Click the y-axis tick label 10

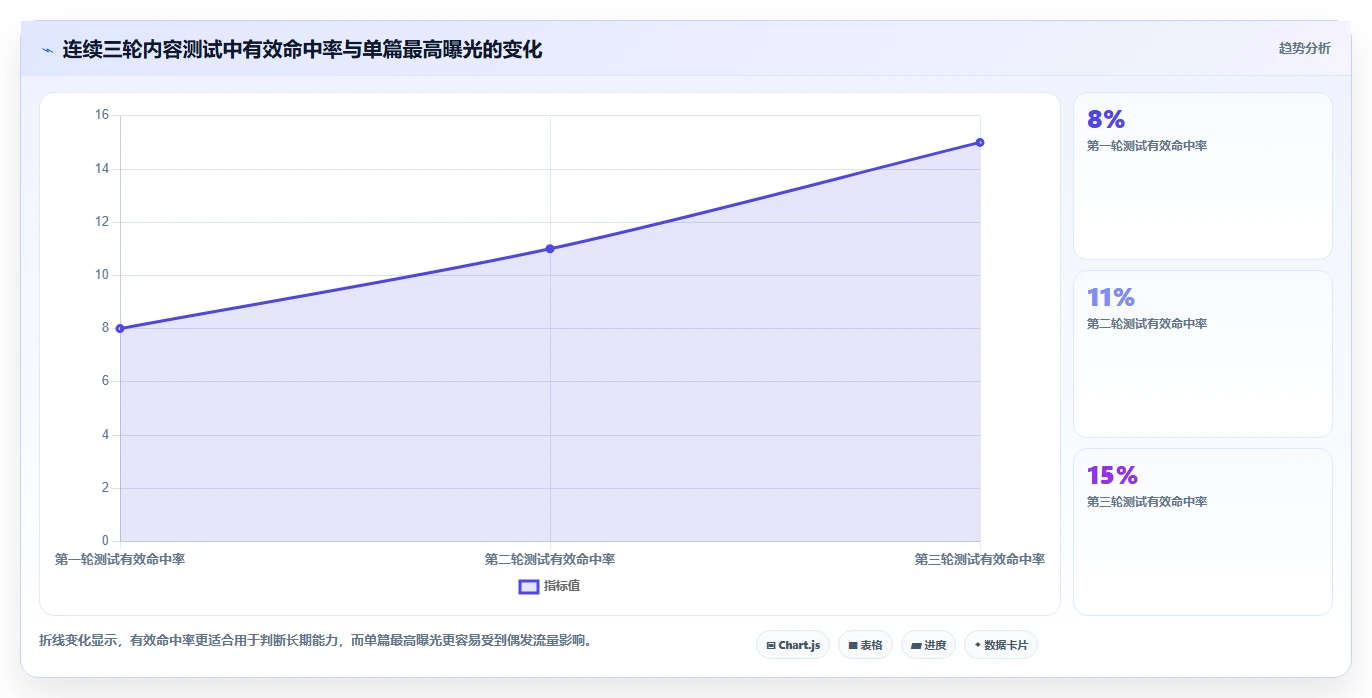pos(102,275)
